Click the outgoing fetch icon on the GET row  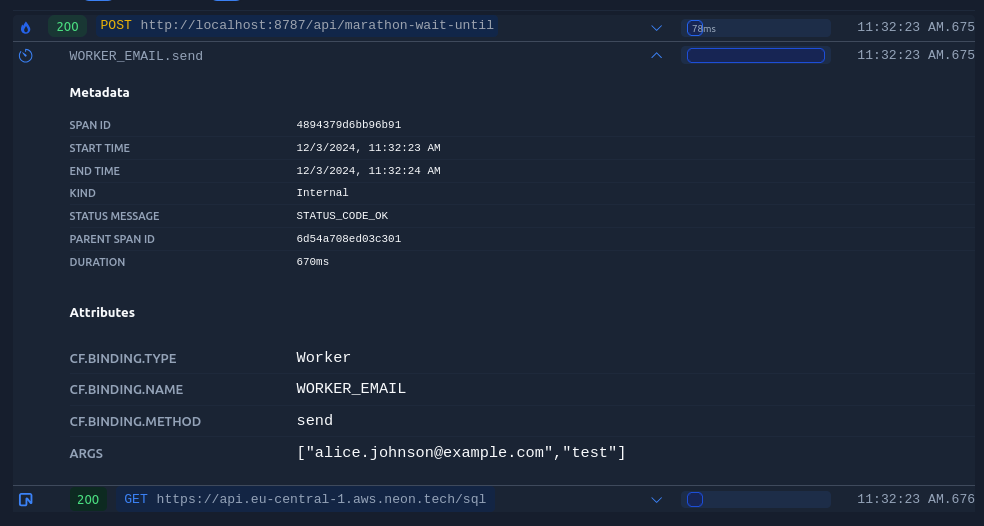tap(26, 499)
